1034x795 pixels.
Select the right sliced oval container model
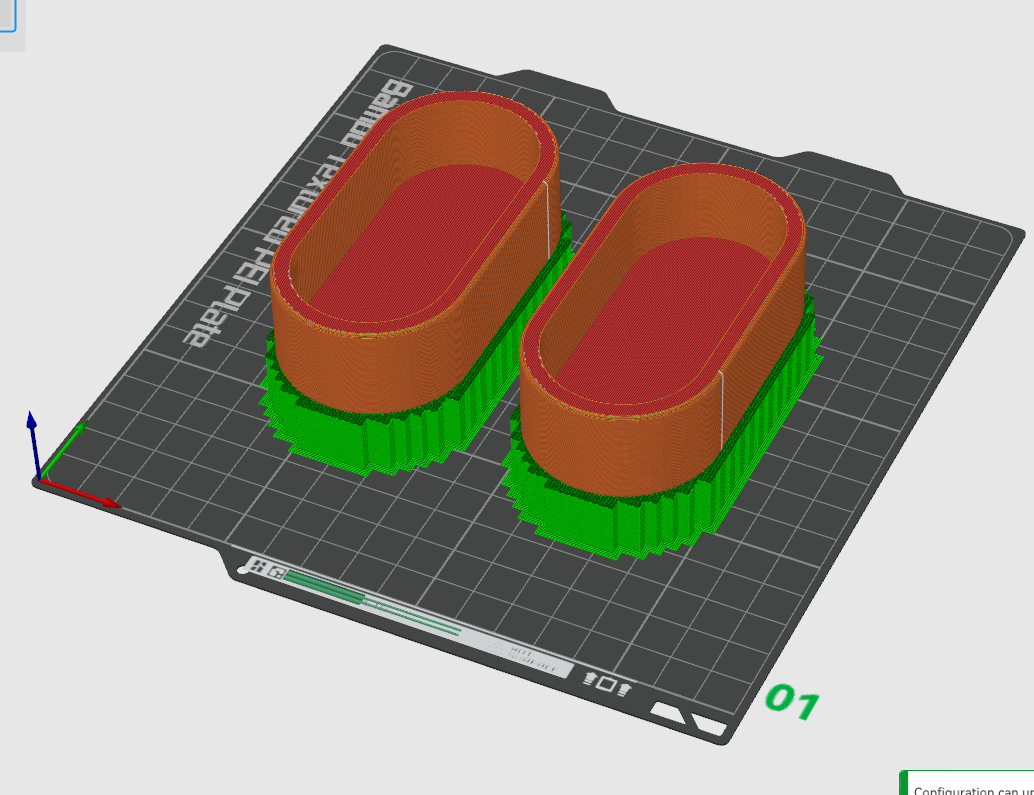tap(663, 328)
